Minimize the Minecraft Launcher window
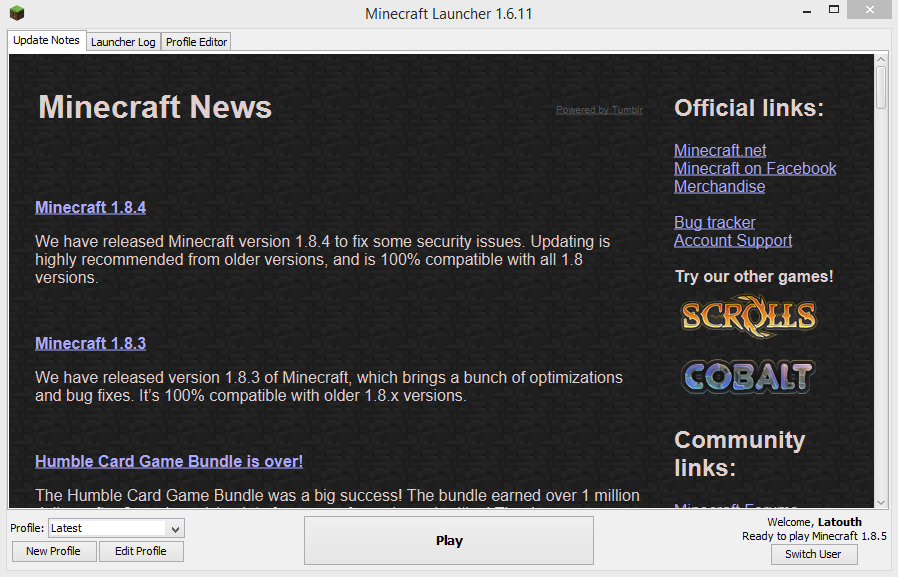 tap(807, 10)
